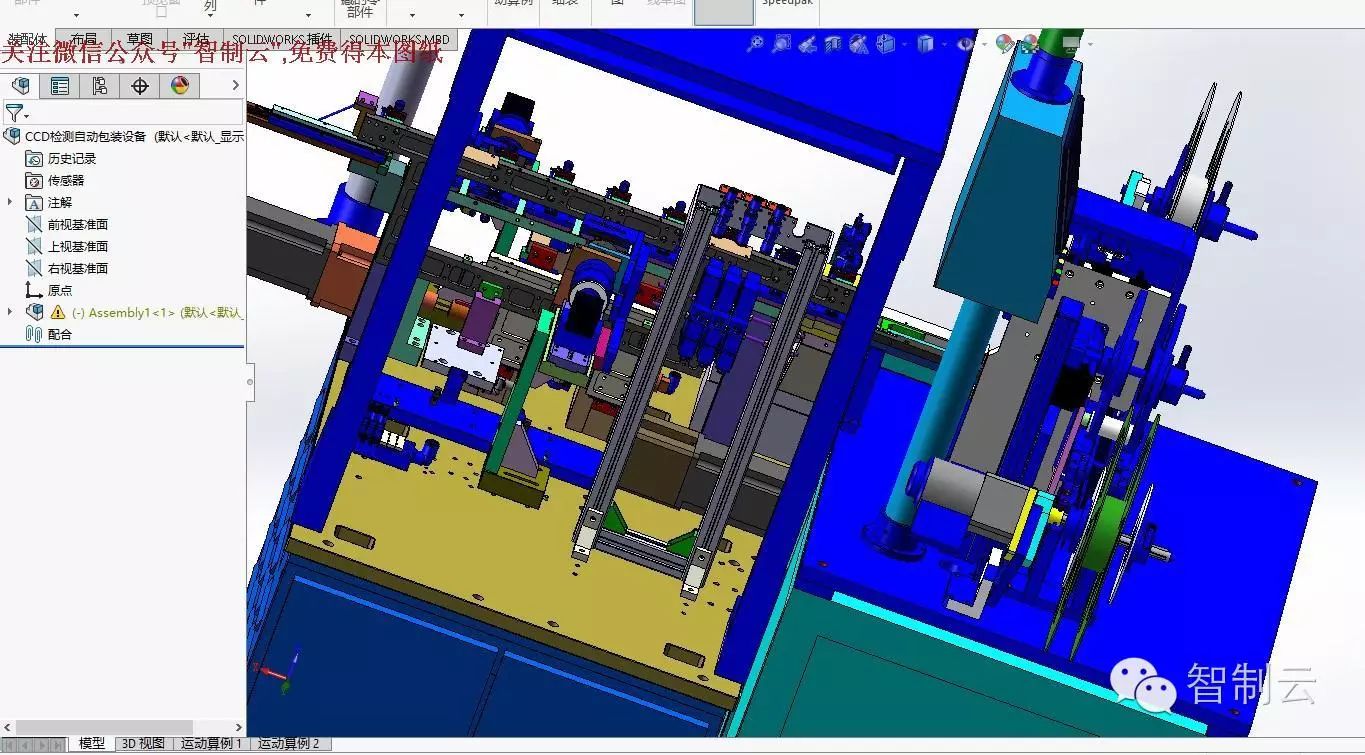This screenshot has height=755, width=1365.
Task: Select the 右视基准面 plane
Action: coord(66,268)
